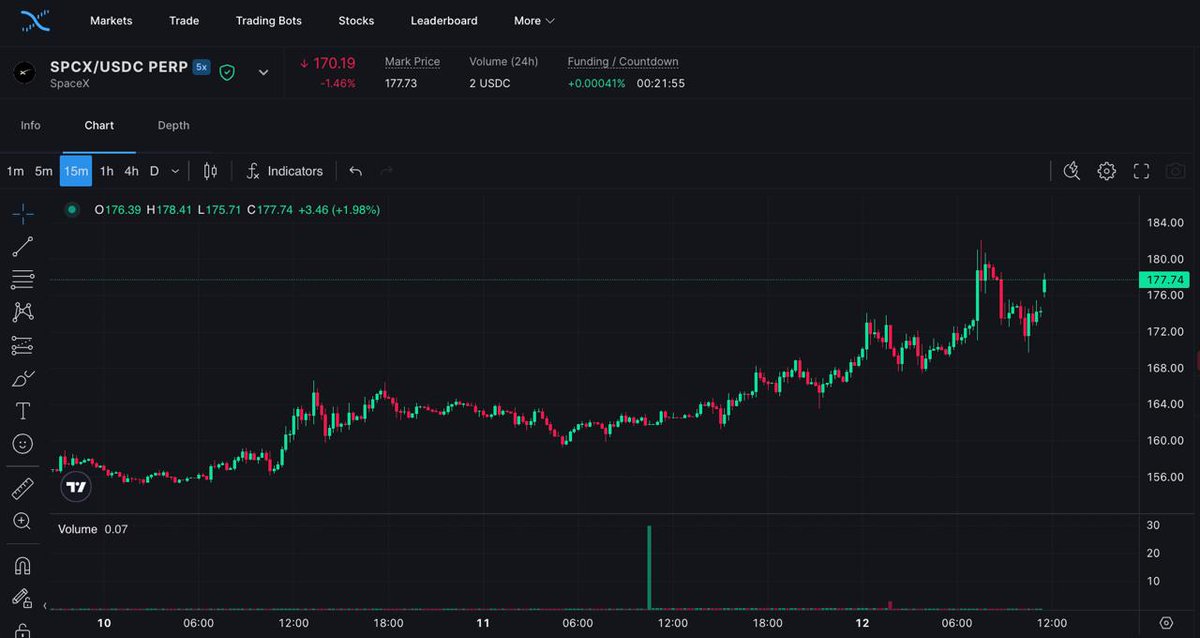The width and height of the screenshot is (1200, 638).
Task: Click the Funding / Countdown label
Action: pos(623,62)
